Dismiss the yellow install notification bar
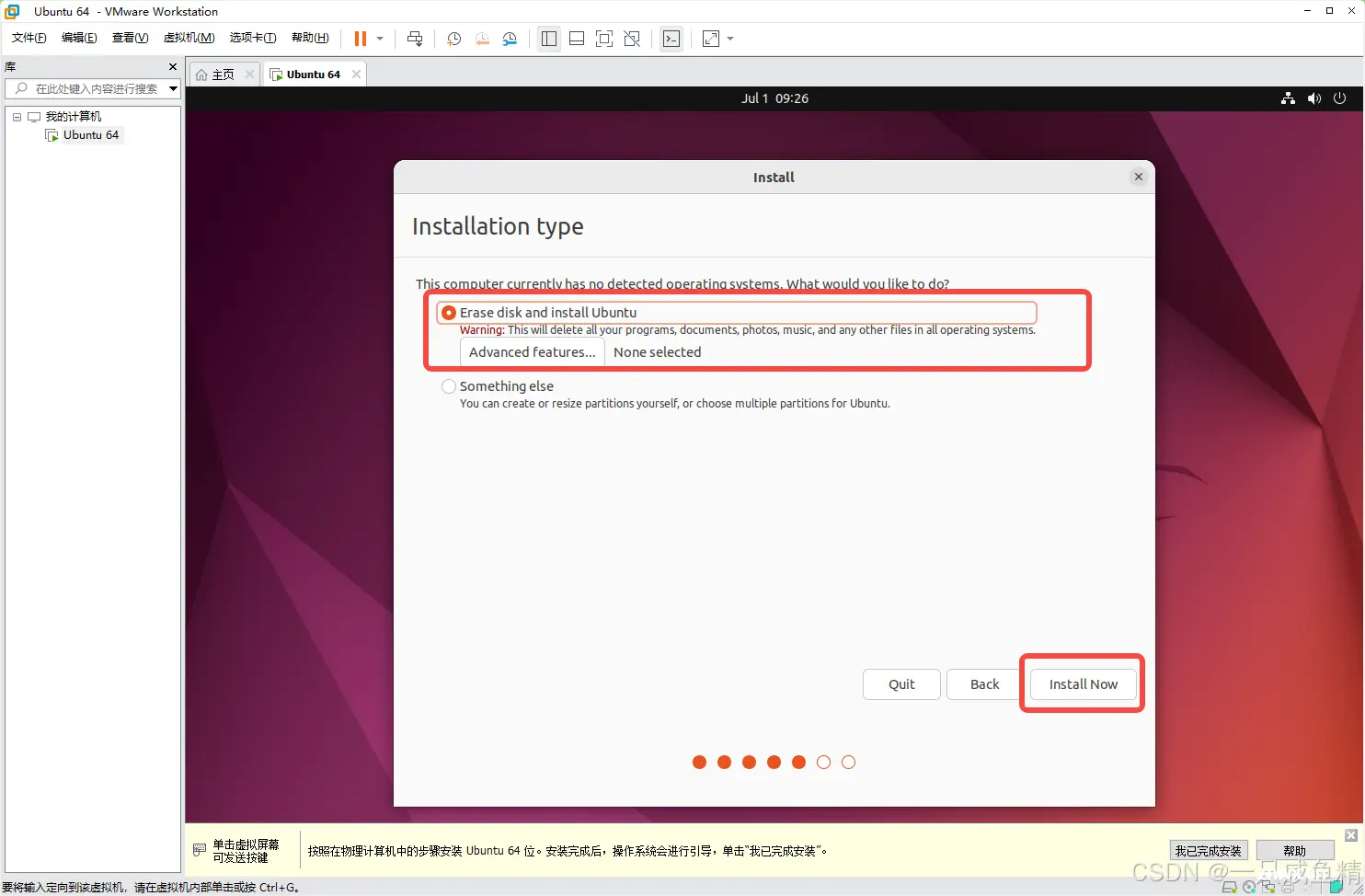Screen dimensions: 1365x896 (1351, 835)
